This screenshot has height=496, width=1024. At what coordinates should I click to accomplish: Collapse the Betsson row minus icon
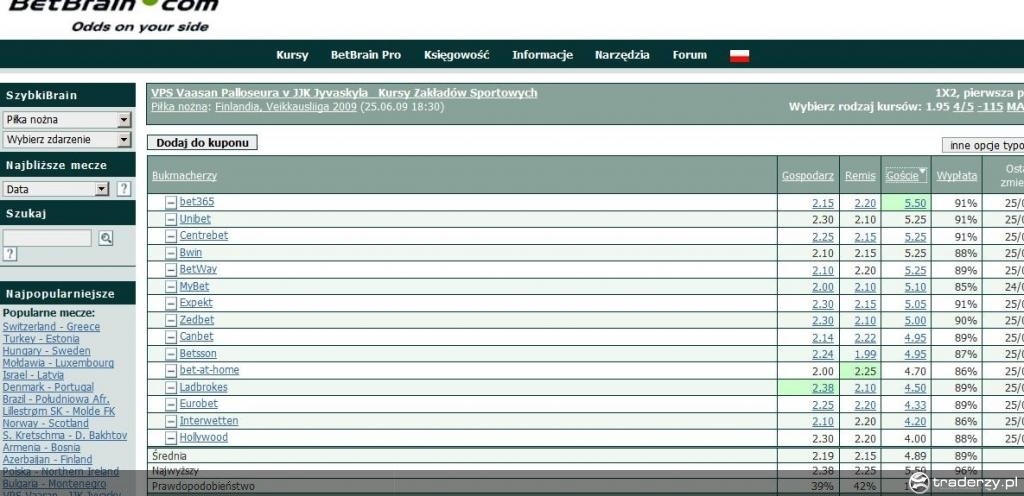[x=171, y=354]
